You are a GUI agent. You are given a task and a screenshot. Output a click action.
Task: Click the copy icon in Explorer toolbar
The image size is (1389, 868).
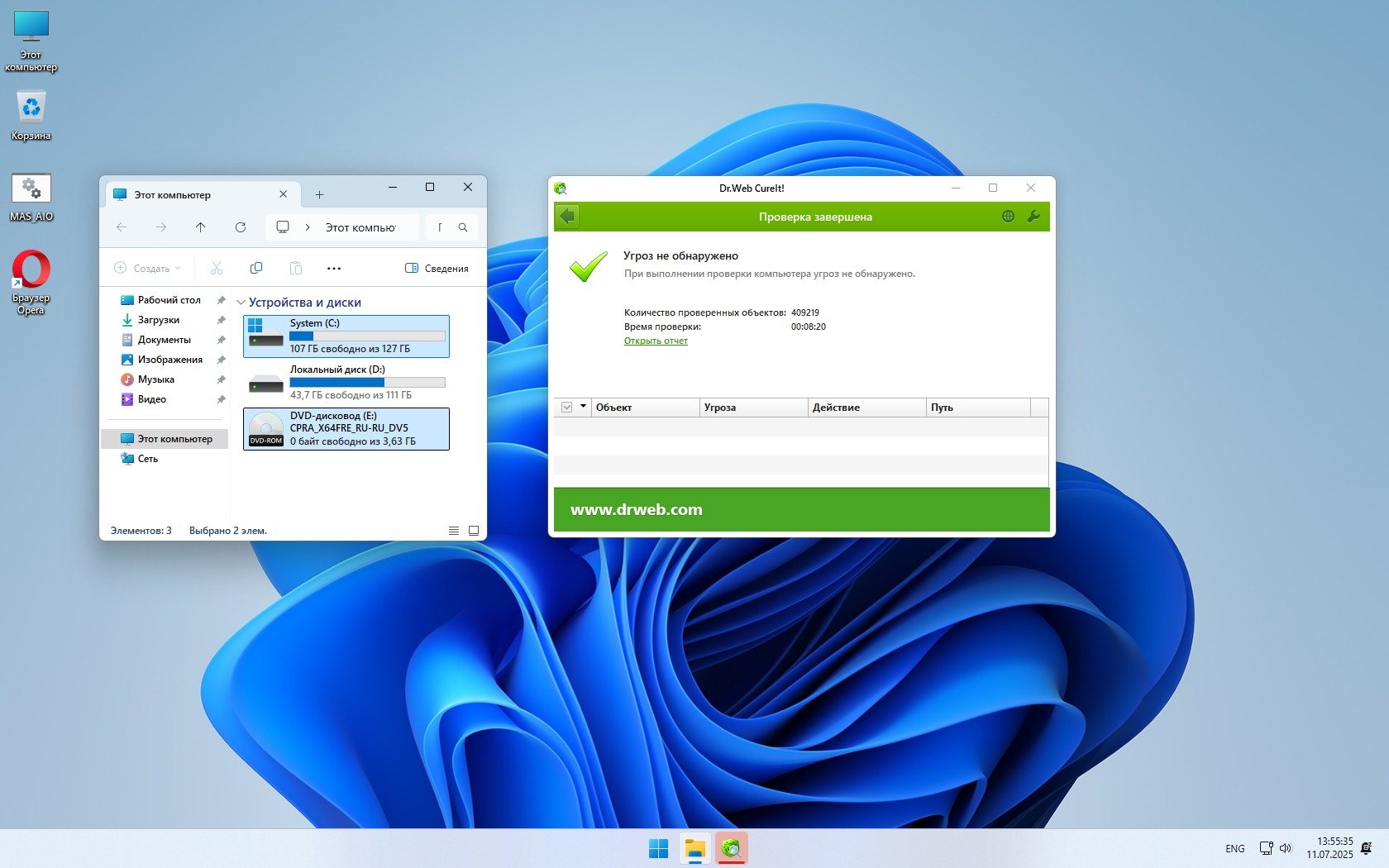point(256,268)
